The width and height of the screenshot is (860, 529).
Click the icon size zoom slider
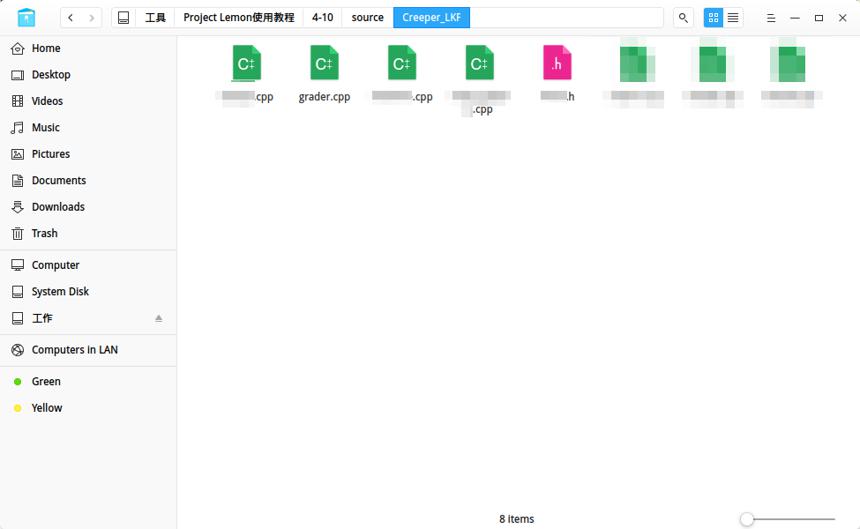[x=788, y=519]
